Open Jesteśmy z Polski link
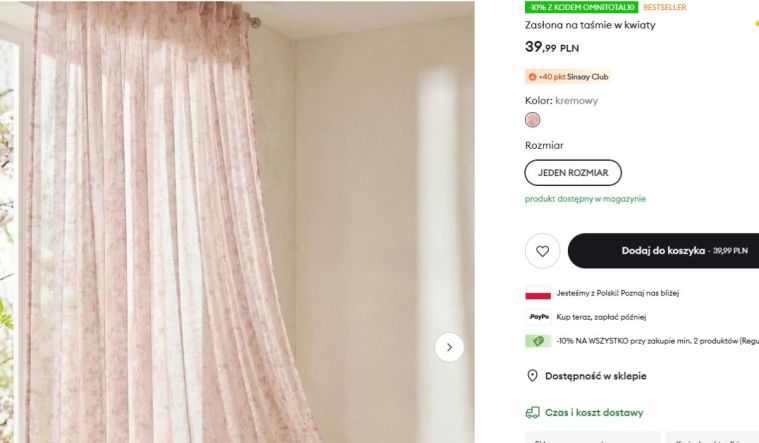Image resolution: width=759 pixels, height=443 pixels. point(617,293)
